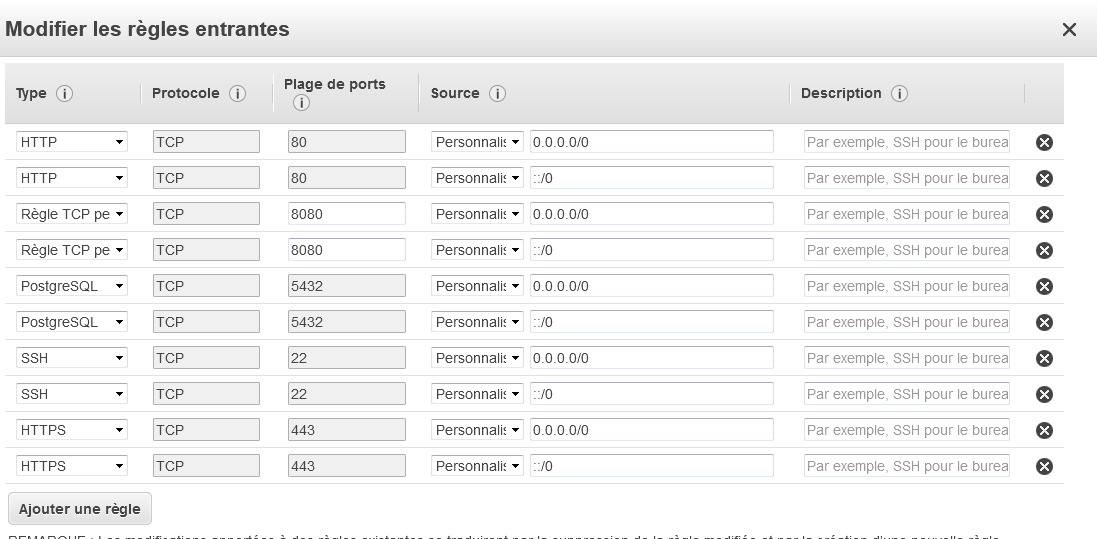This screenshot has width=1097, height=539.
Task: Open Type dropdown of HTTP ::/0 rule
Action: 72,178
